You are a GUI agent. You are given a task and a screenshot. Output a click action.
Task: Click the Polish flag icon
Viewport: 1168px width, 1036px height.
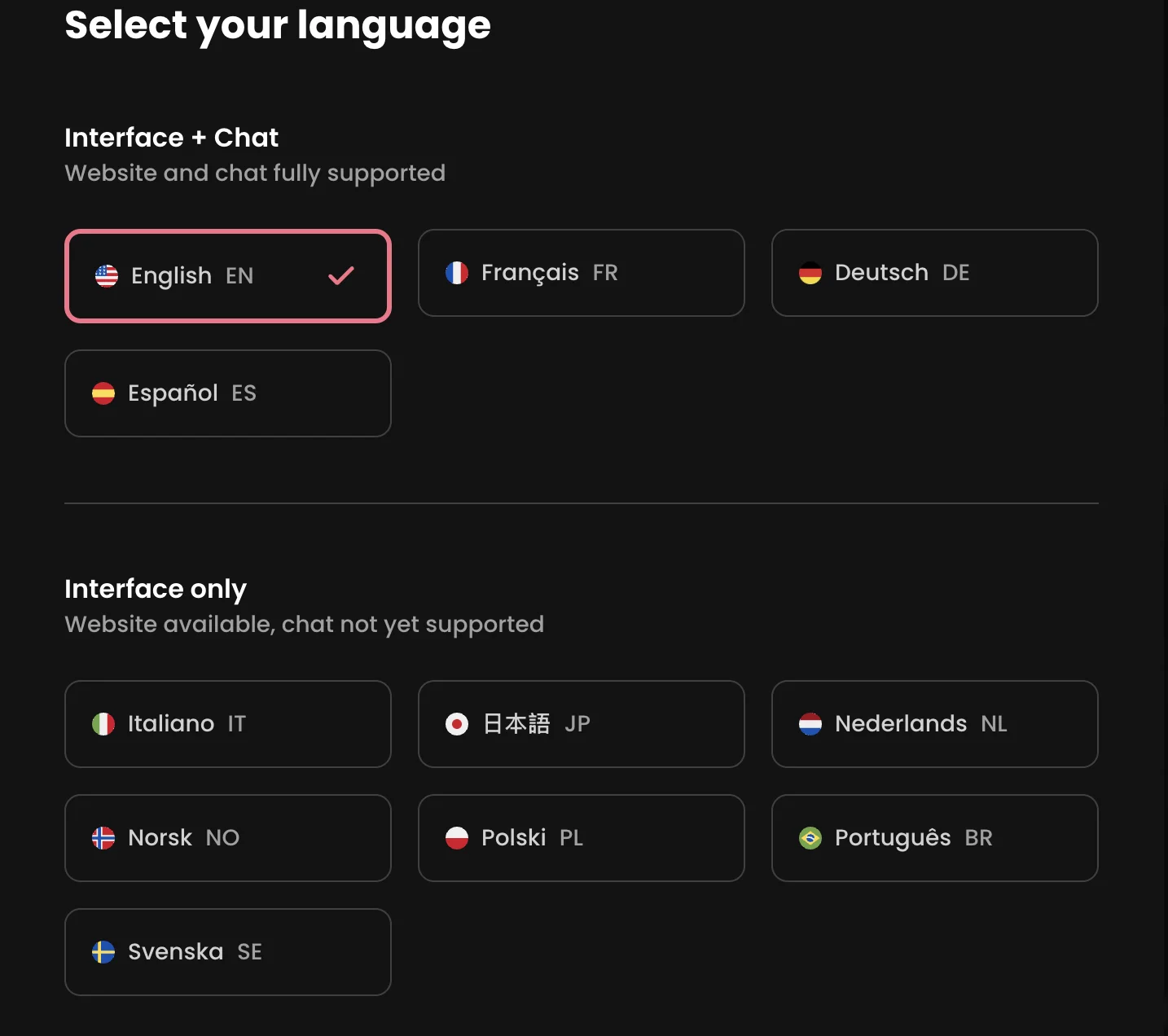point(457,838)
